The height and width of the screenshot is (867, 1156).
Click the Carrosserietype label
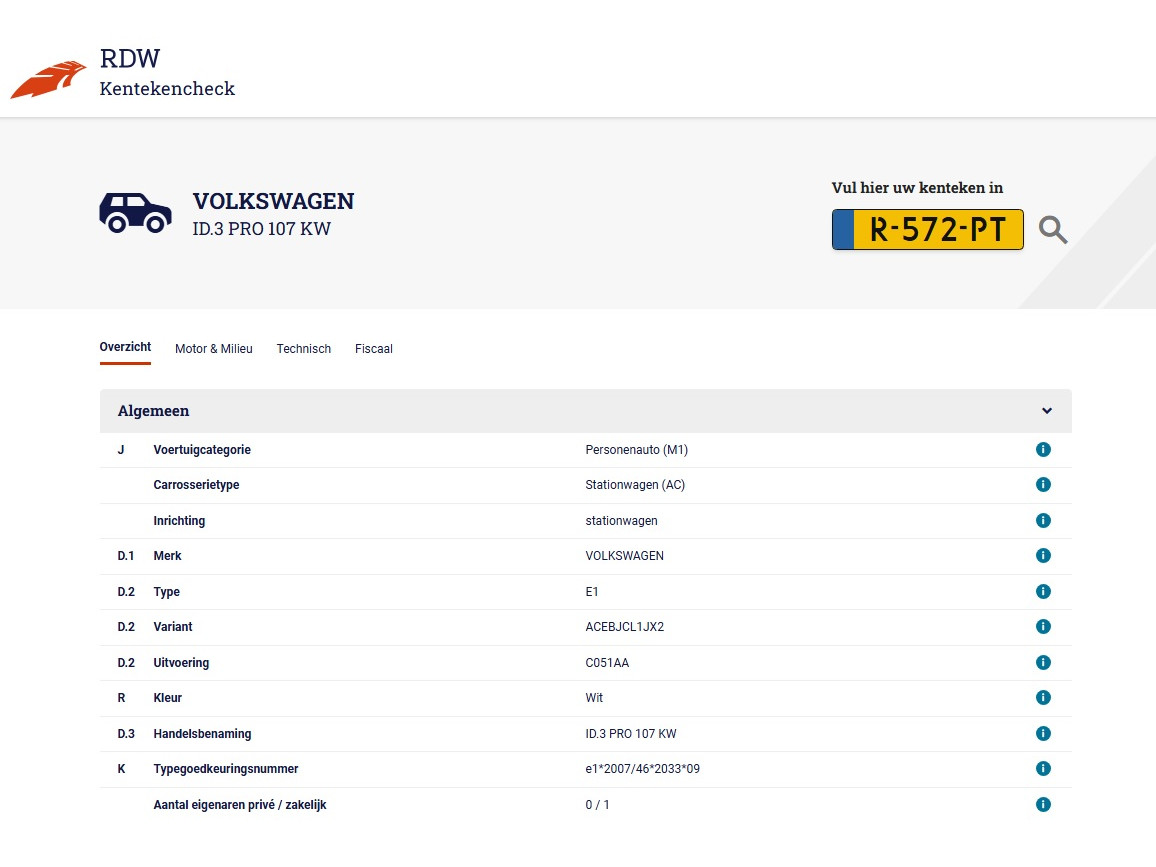coord(196,485)
